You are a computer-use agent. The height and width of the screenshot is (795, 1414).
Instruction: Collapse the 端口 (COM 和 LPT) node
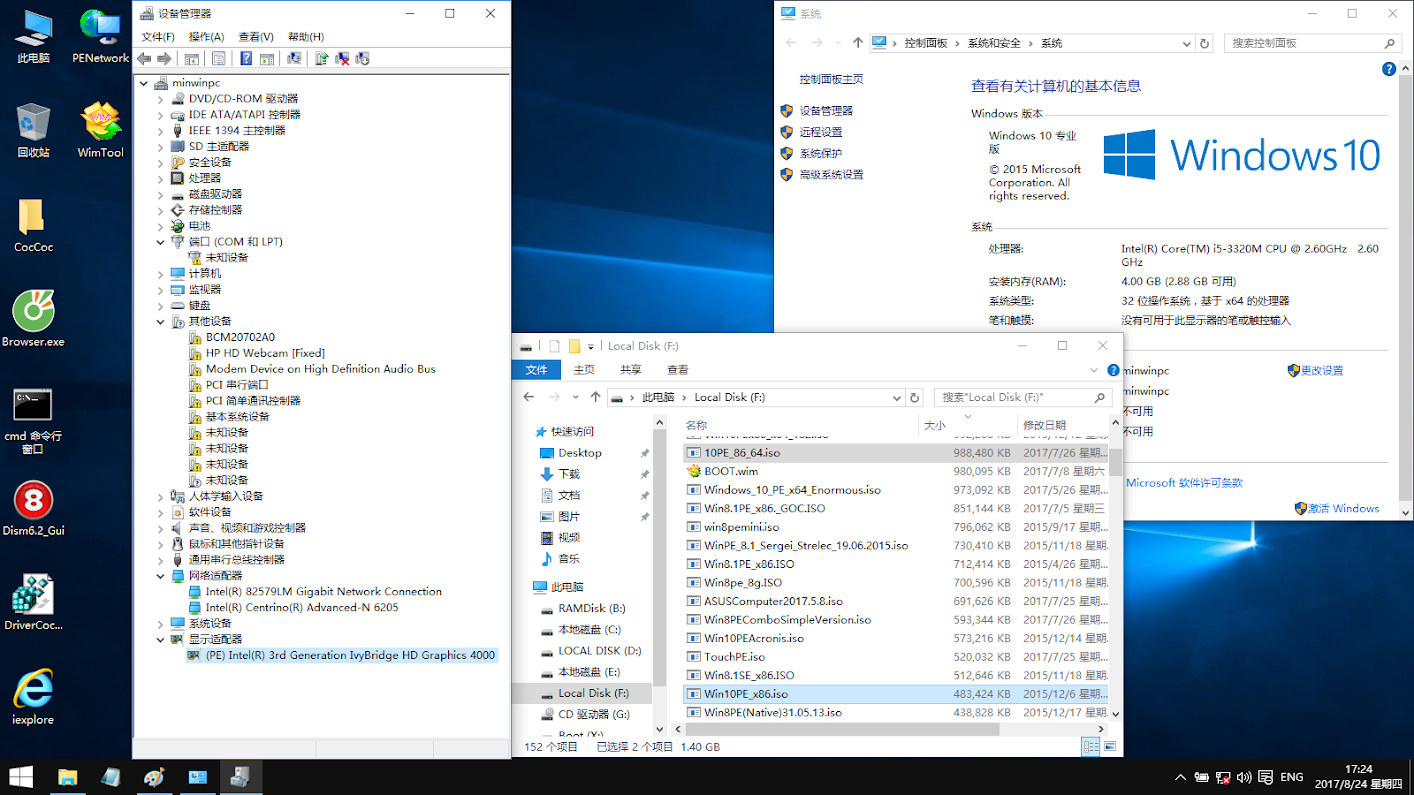[x=161, y=242]
